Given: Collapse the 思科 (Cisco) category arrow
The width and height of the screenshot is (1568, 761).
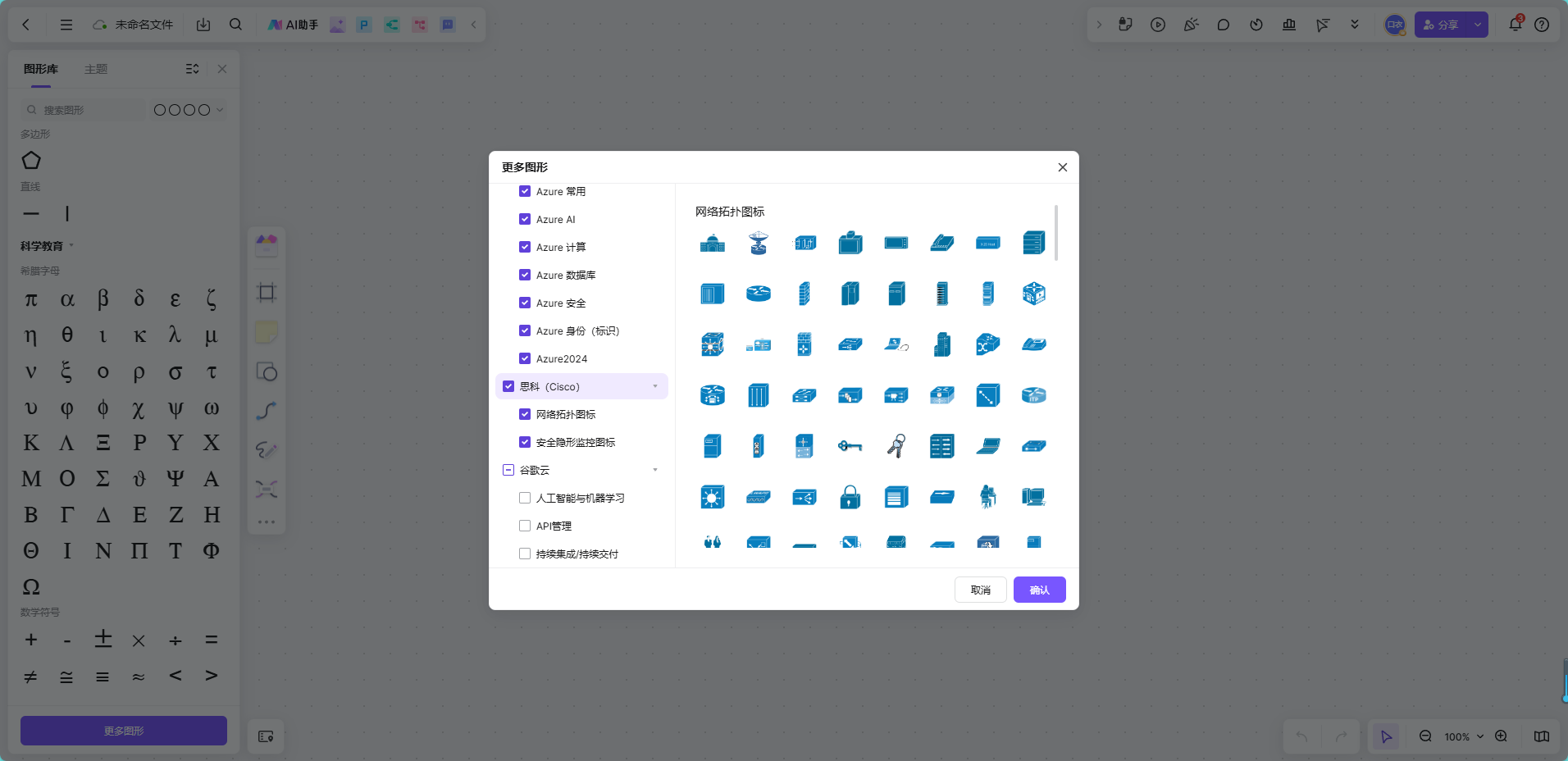Looking at the screenshot, I should click(655, 386).
